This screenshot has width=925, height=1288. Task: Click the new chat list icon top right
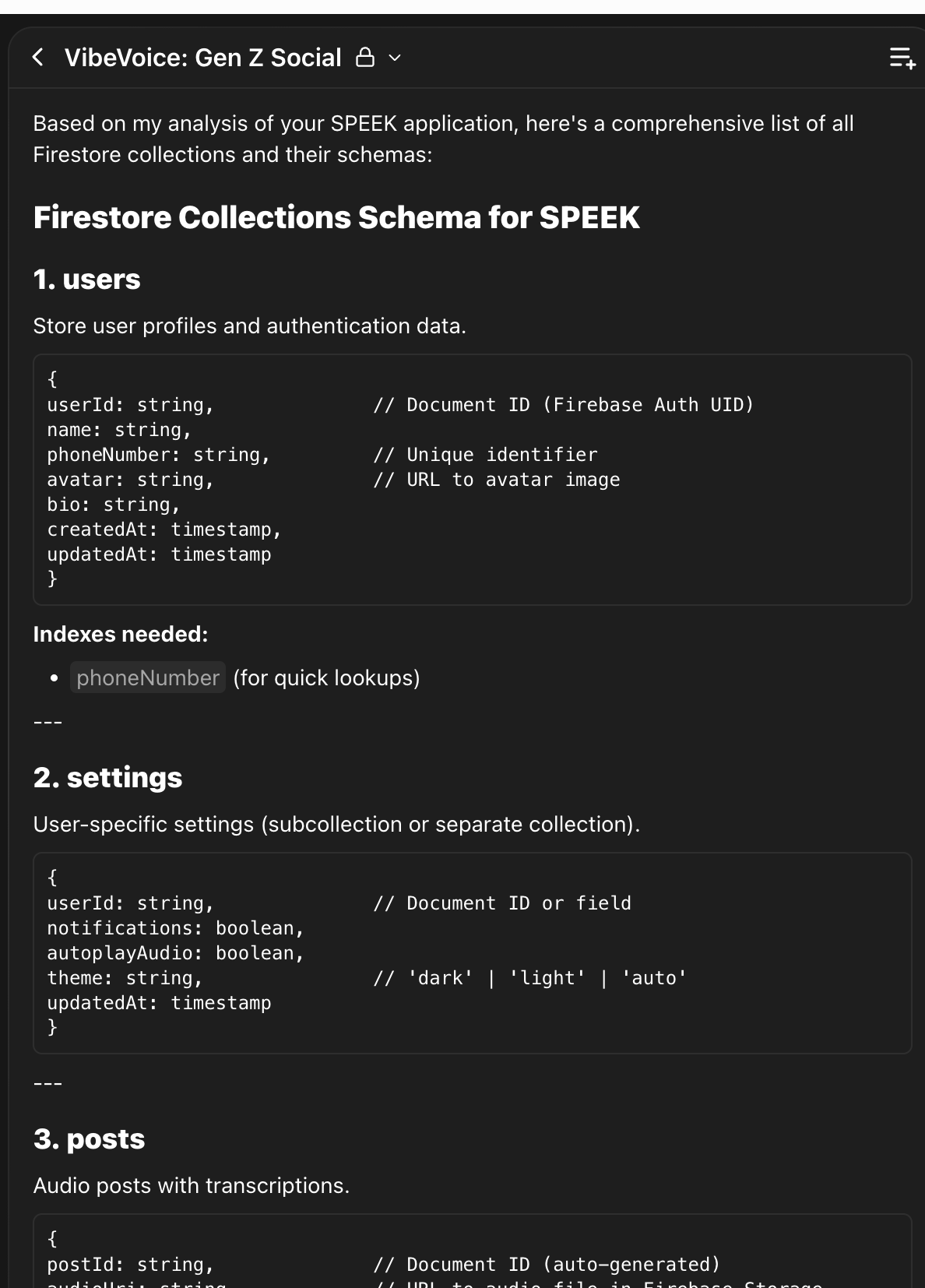point(901,57)
